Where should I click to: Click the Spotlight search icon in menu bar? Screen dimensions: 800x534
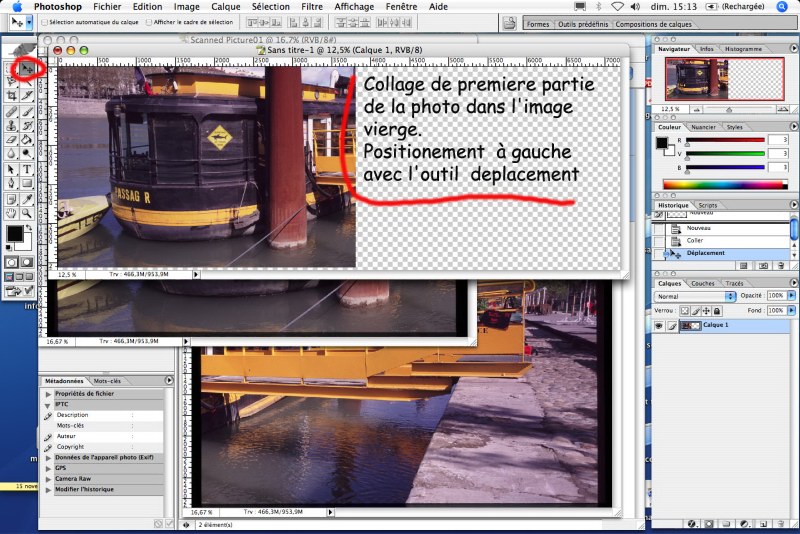coord(782,7)
